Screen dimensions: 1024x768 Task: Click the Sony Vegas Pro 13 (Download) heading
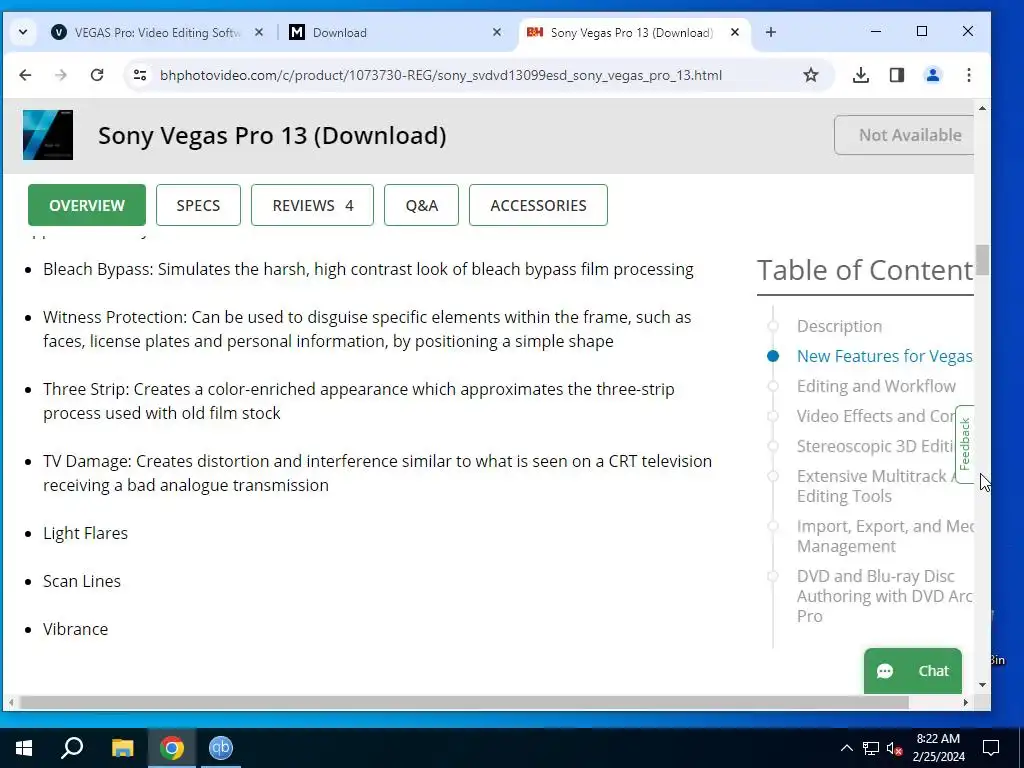[x=272, y=135]
